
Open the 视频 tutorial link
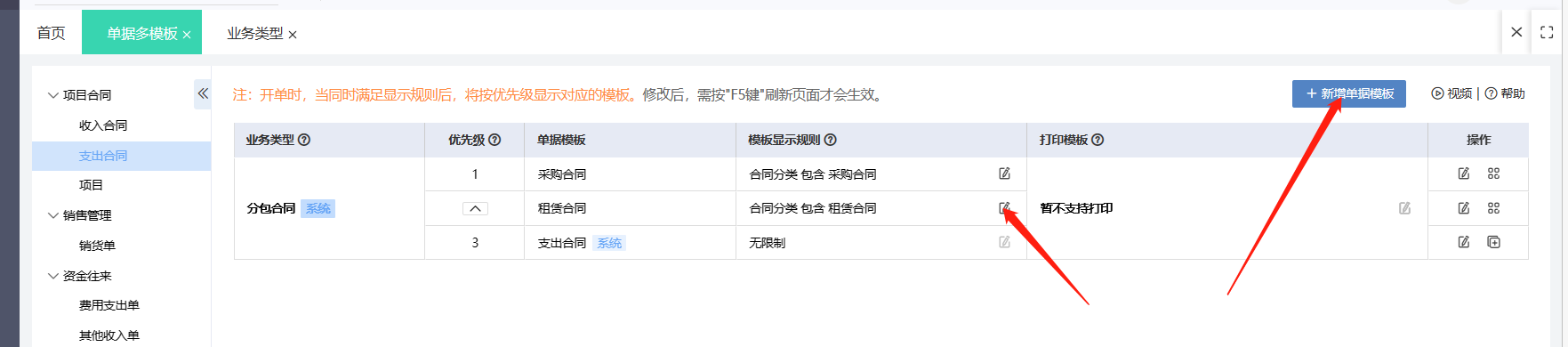click(x=1451, y=93)
